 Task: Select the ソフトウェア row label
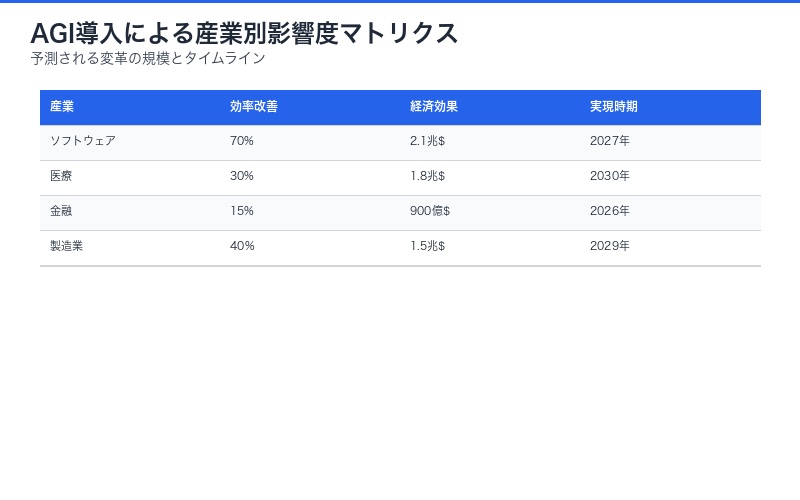tap(83, 142)
